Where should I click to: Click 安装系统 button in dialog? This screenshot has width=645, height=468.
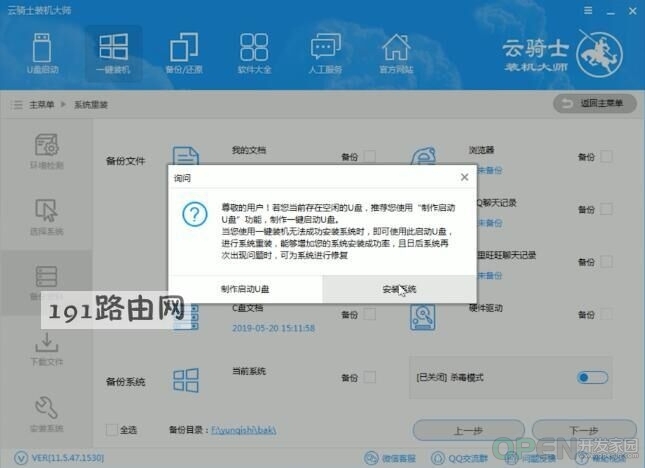[x=399, y=289]
